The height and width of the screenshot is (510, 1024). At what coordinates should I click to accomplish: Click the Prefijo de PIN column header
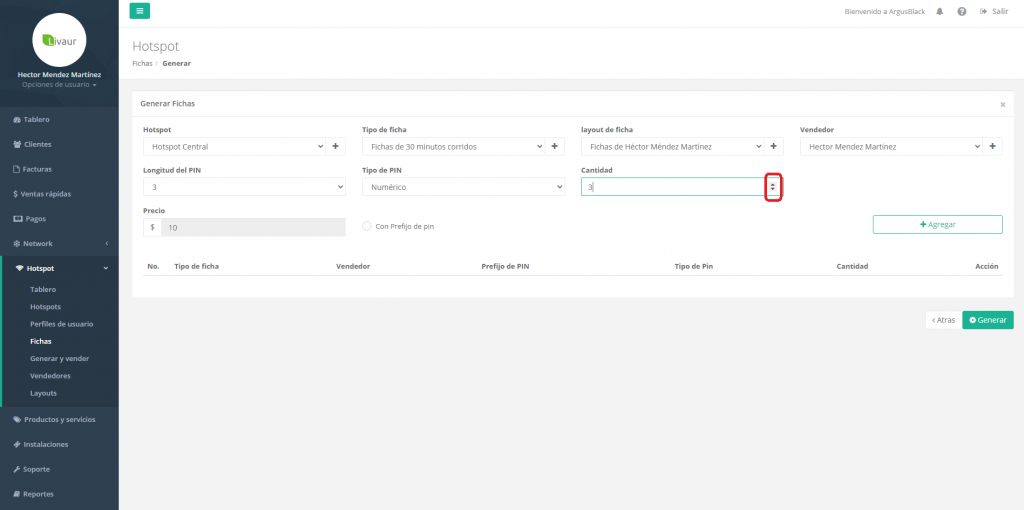click(x=505, y=266)
